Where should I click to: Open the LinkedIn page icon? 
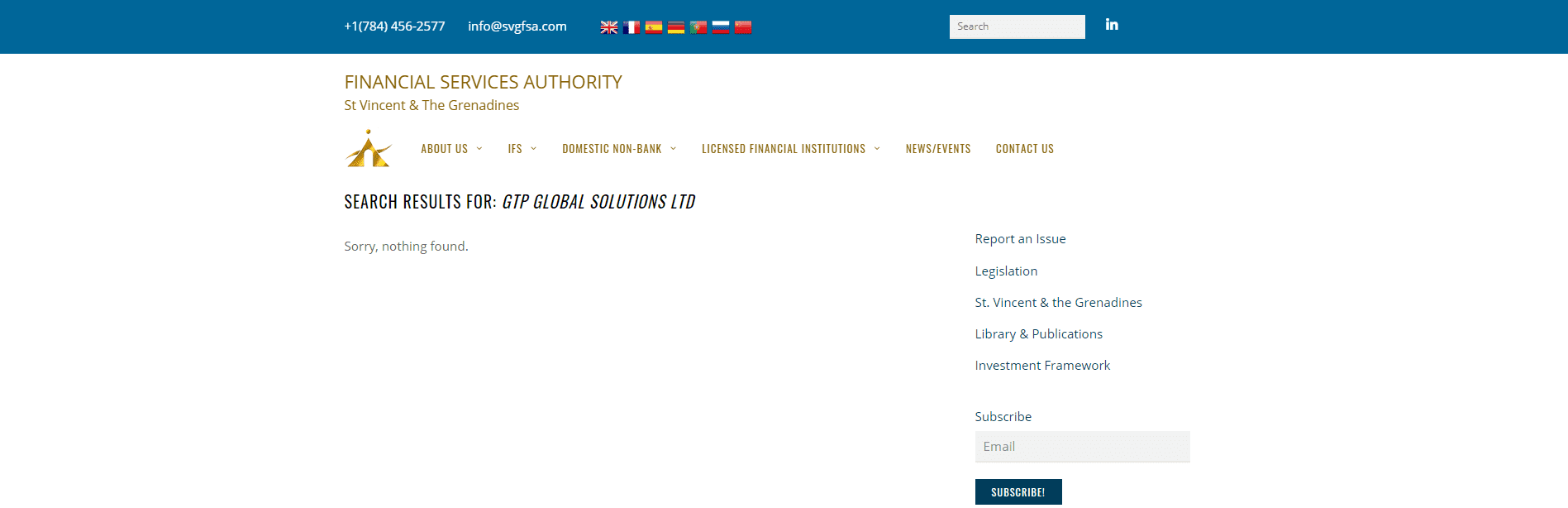click(x=1112, y=25)
